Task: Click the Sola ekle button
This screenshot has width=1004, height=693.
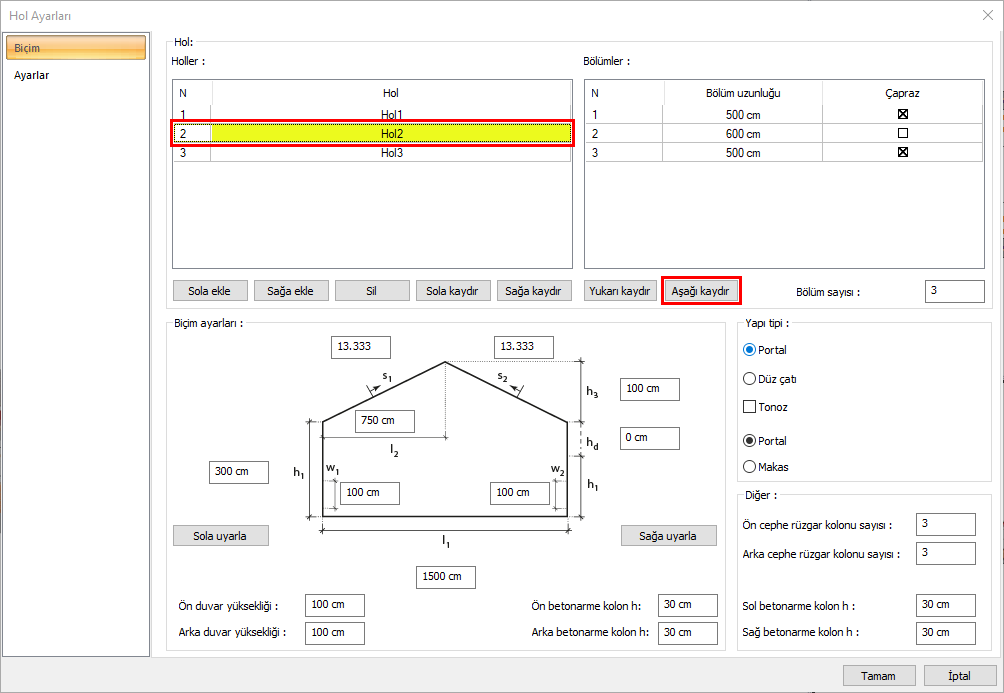Action: coord(209,291)
